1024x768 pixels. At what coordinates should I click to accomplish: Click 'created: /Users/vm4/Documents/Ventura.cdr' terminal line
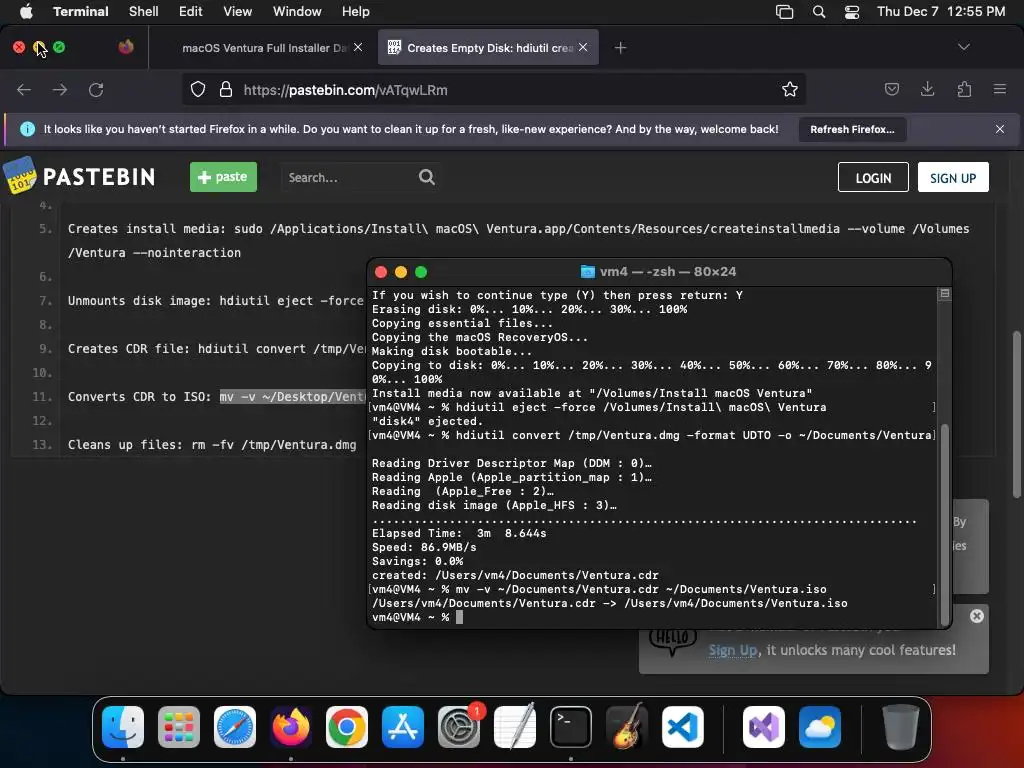coord(515,575)
